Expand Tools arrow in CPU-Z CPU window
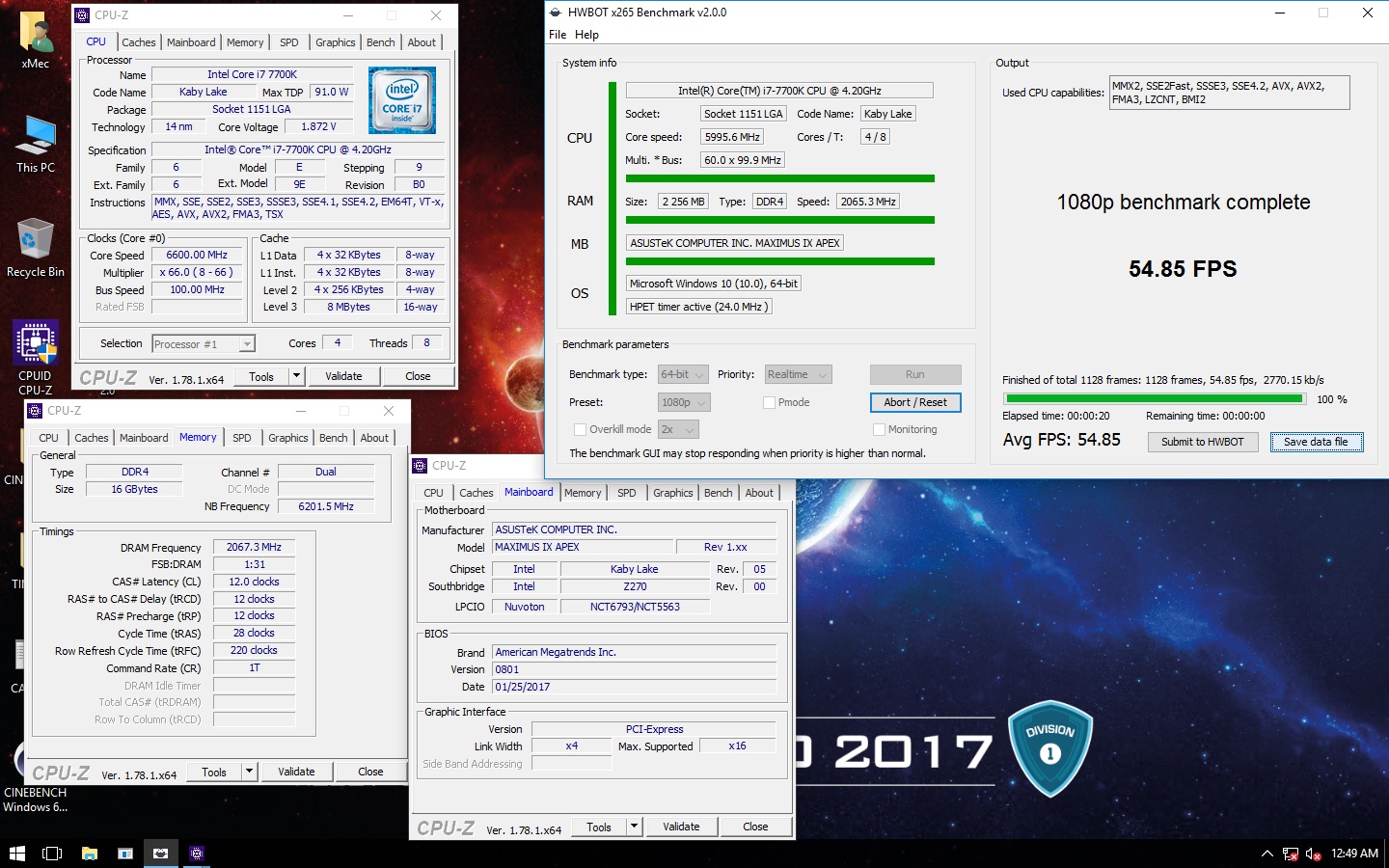This screenshot has height=868, width=1389. click(297, 376)
